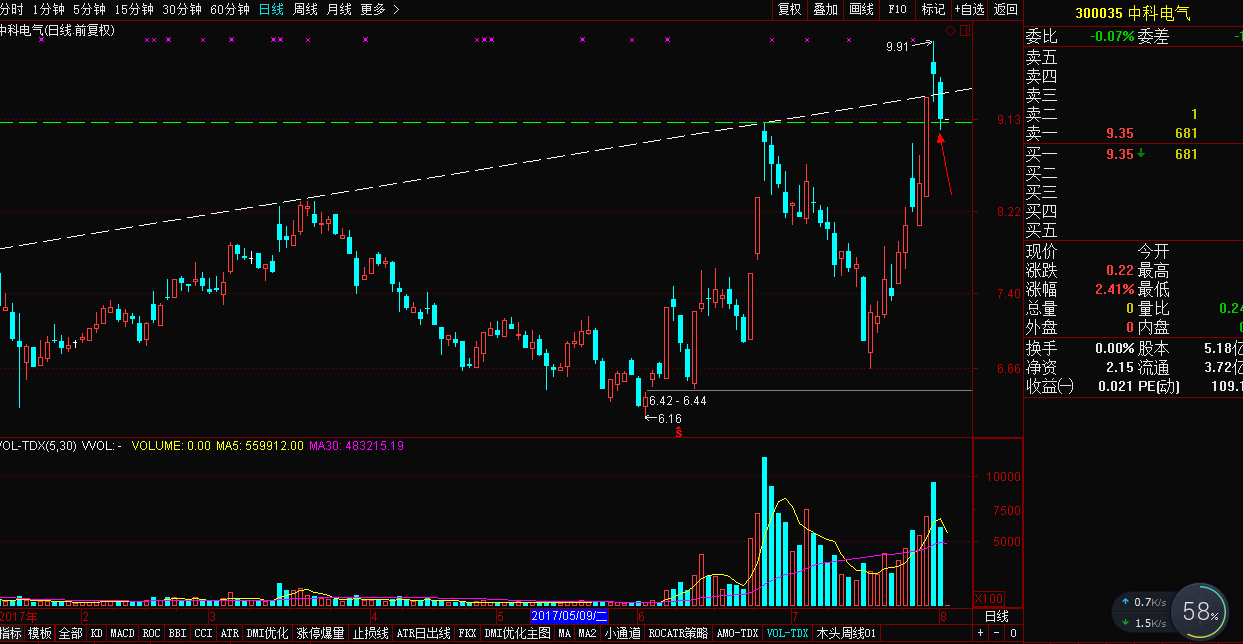Click the 300035 中科电气 stock title
Screen dimensions: 1243x644
coord(1132,13)
